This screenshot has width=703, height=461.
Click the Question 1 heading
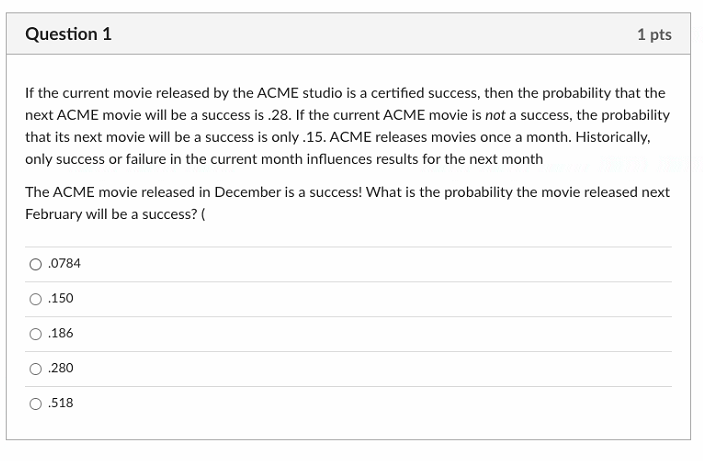[x=68, y=35]
